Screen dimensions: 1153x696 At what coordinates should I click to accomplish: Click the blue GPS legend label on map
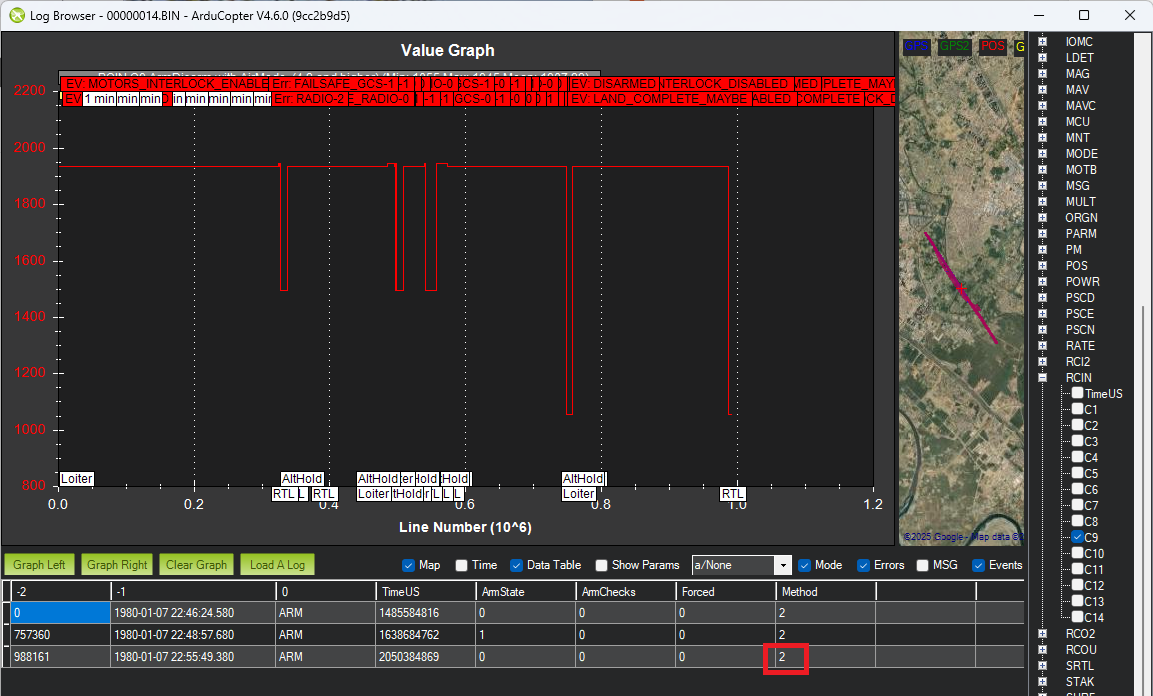pyautogui.click(x=916, y=46)
